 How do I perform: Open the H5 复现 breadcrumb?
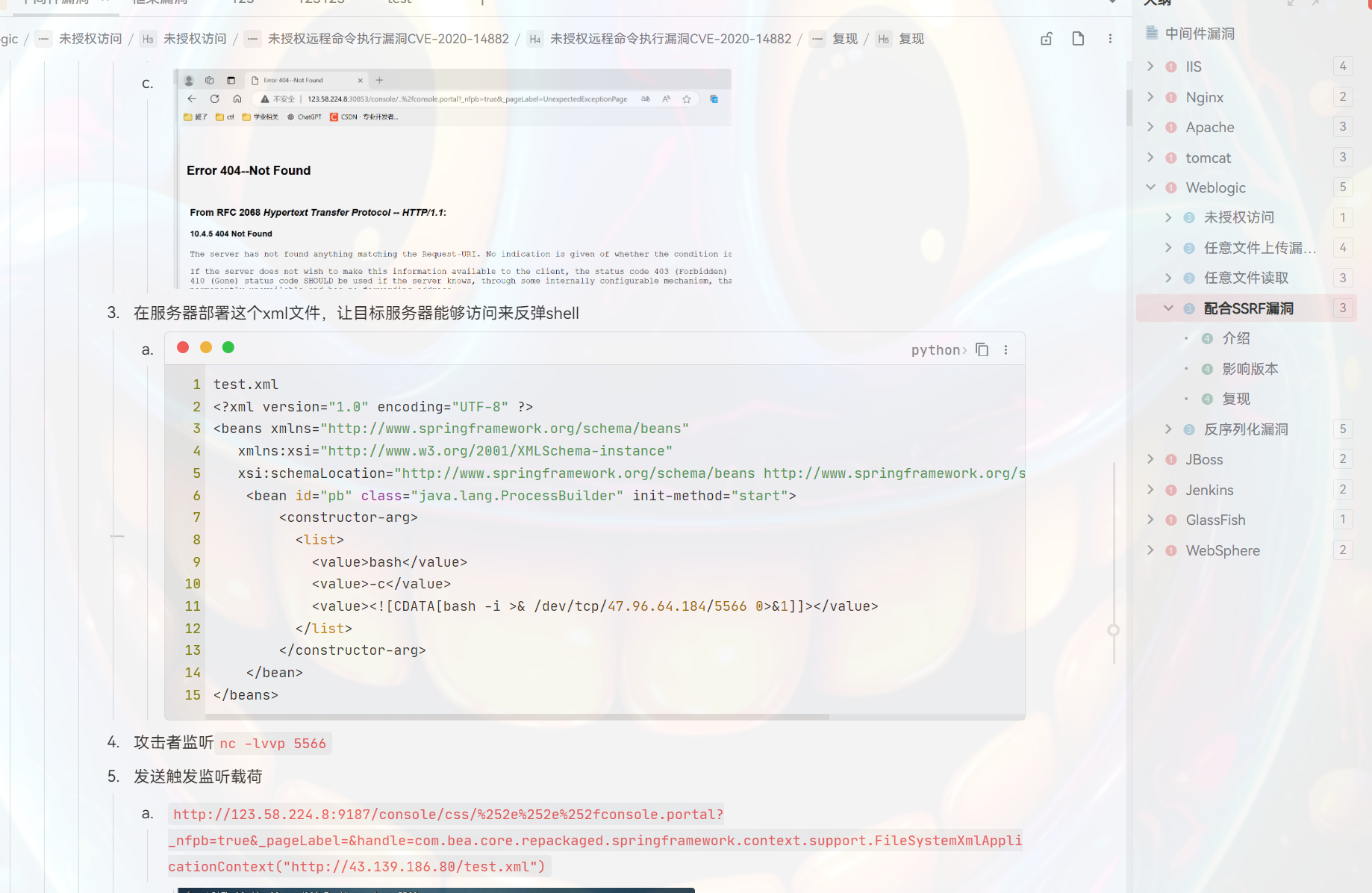(x=901, y=39)
